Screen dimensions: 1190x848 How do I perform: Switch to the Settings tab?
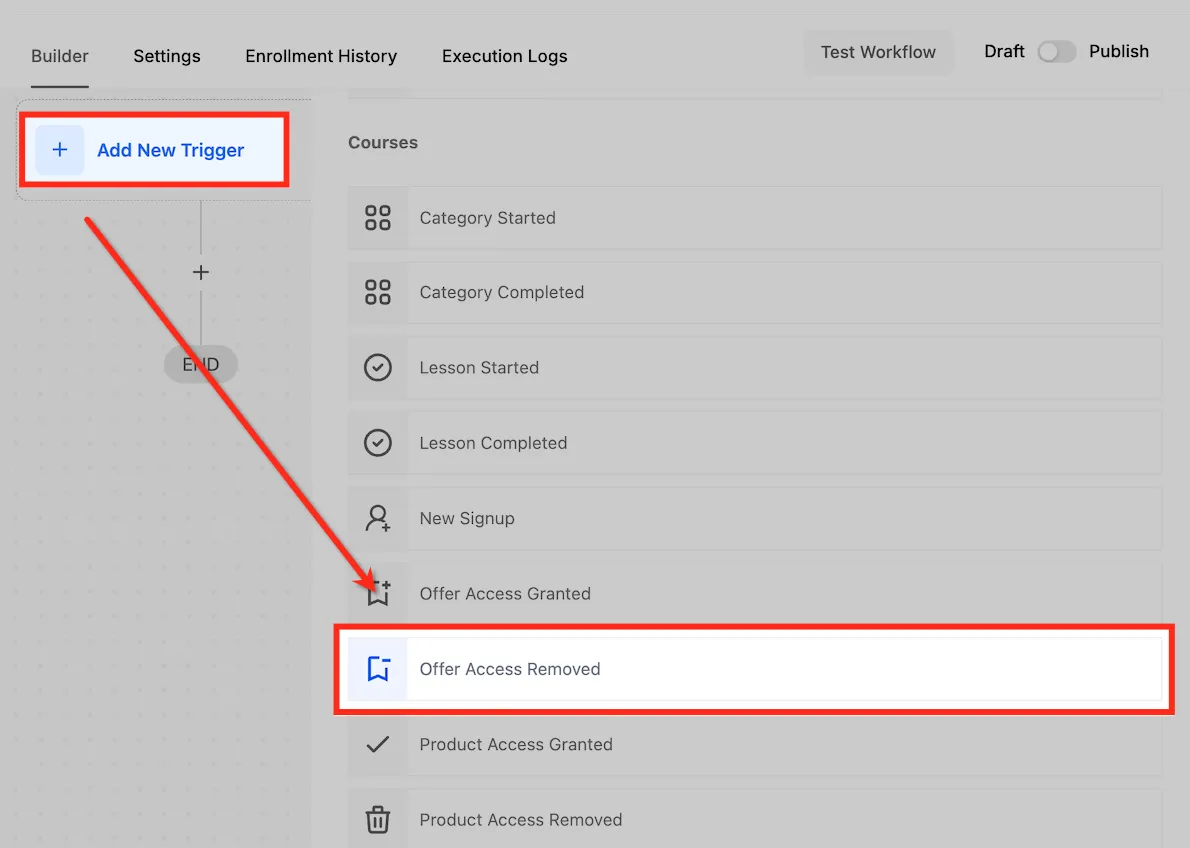point(167,56)
